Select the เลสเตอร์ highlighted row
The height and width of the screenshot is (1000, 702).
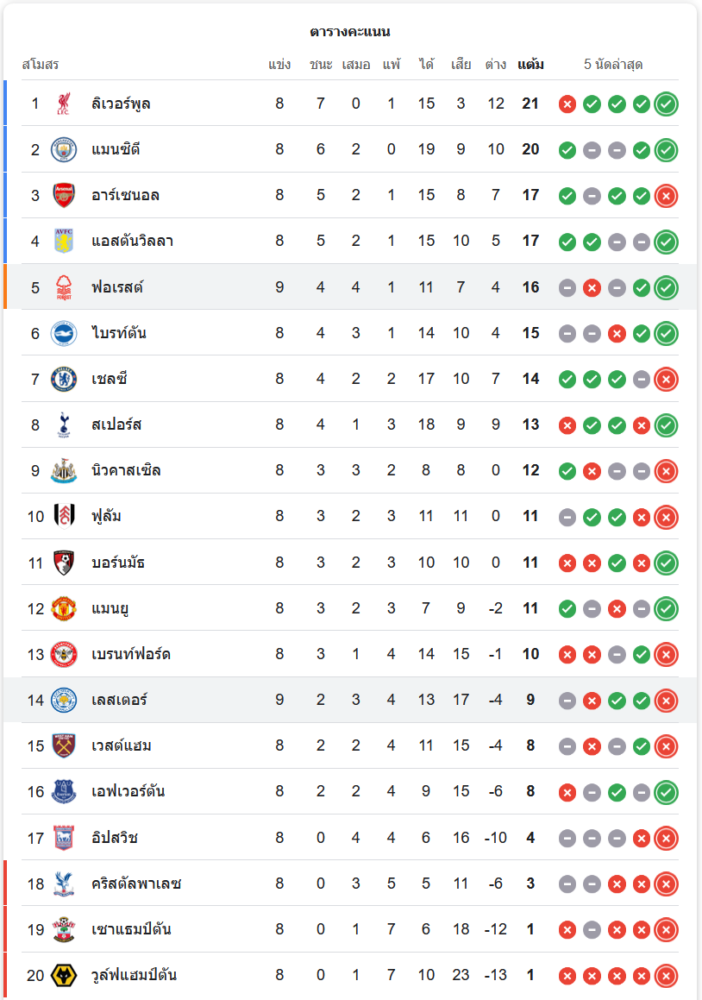350,700
